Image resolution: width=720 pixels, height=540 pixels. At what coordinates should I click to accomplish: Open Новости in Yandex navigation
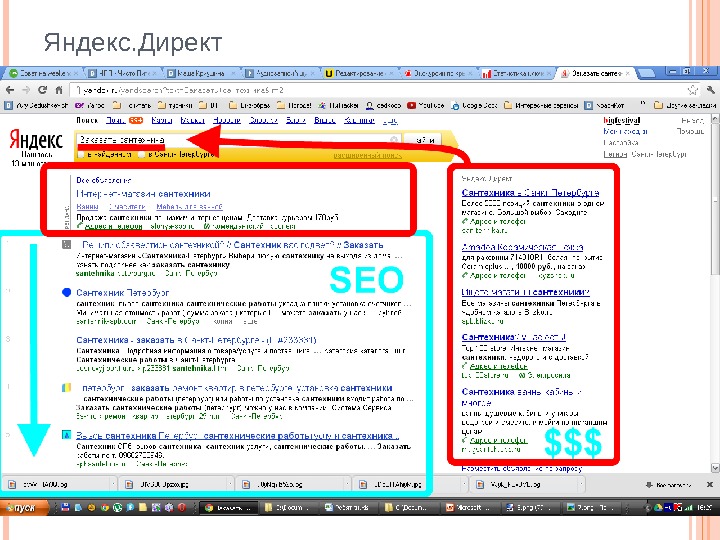[x=227, y=120]
